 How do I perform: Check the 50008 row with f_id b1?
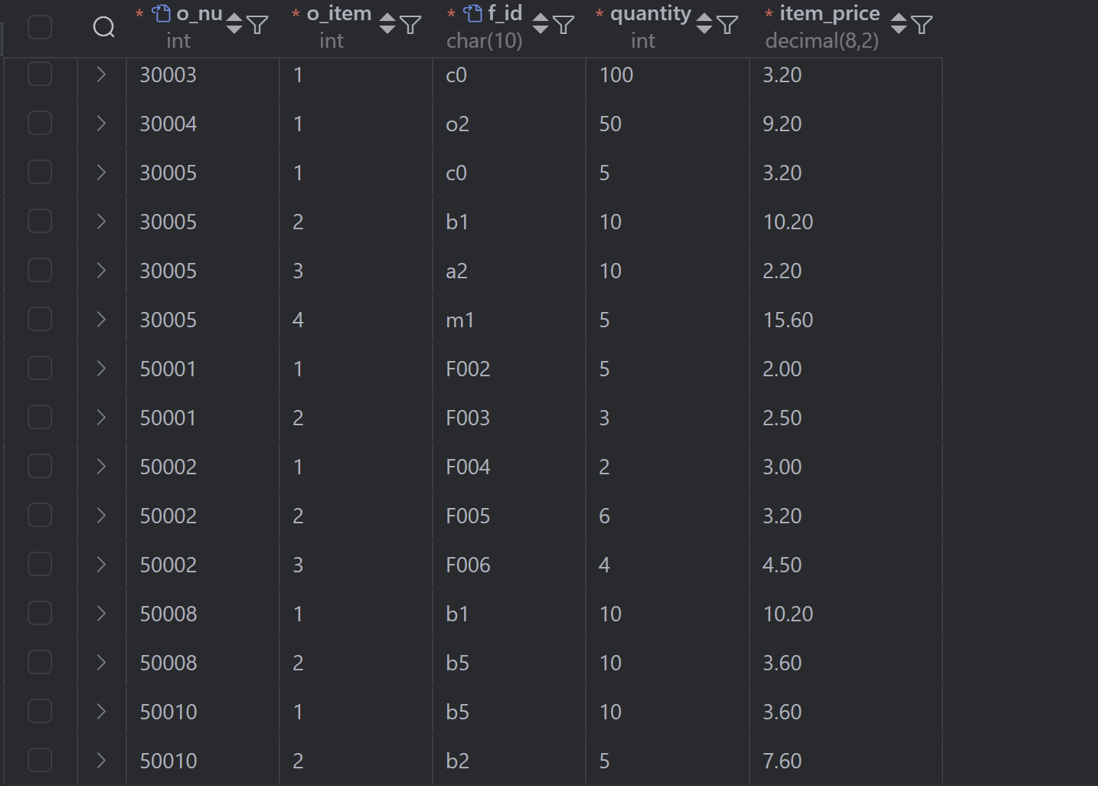[x=40, y=614]
